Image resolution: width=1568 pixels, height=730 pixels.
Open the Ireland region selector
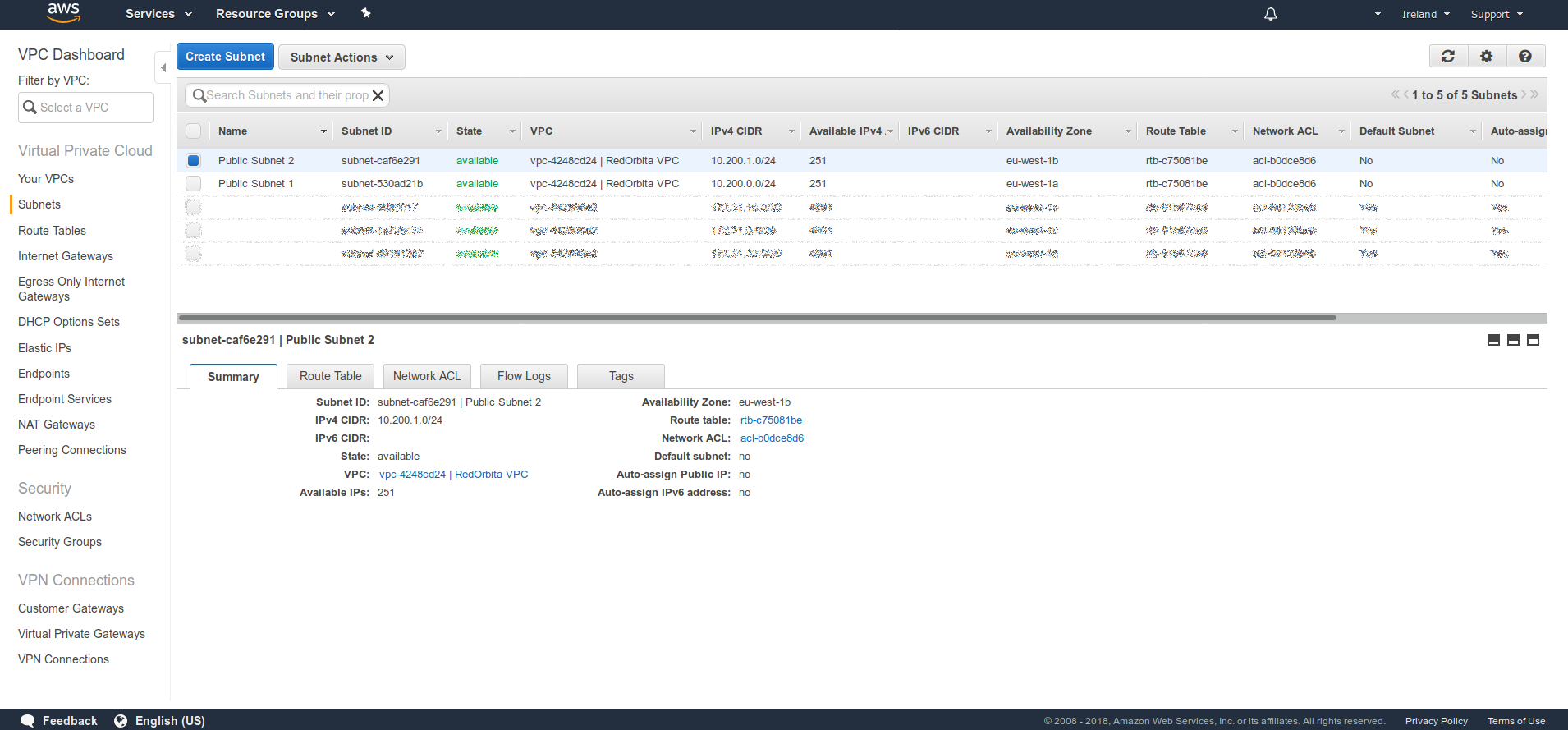tap(1425, 14)
